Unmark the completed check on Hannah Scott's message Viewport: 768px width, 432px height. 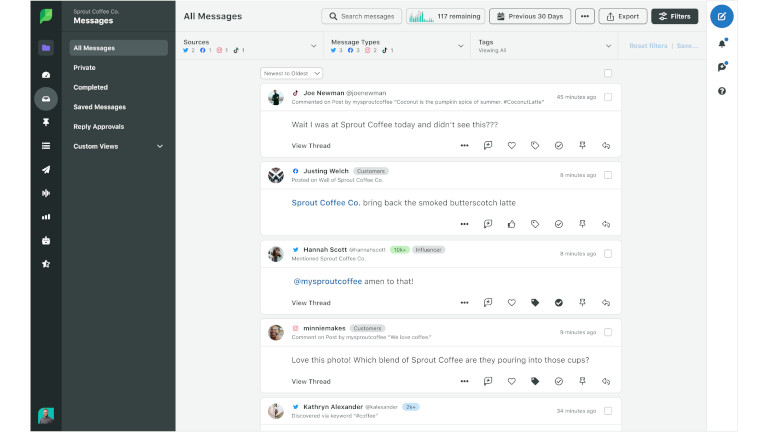tap(558, 303)
